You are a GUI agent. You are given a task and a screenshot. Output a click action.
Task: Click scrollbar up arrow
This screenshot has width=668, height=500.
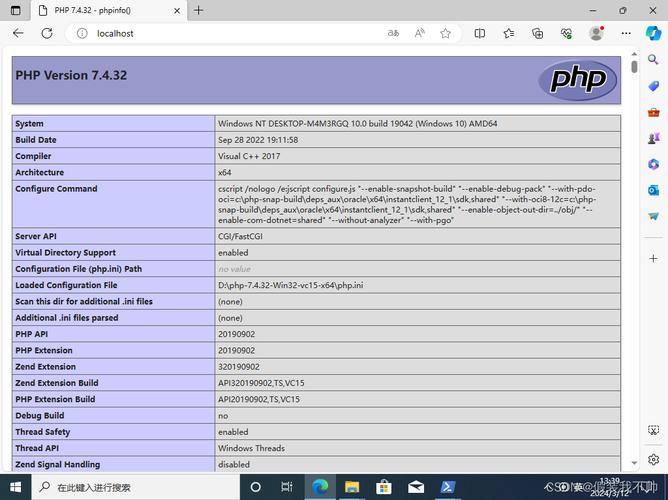[x=634, y=54]
